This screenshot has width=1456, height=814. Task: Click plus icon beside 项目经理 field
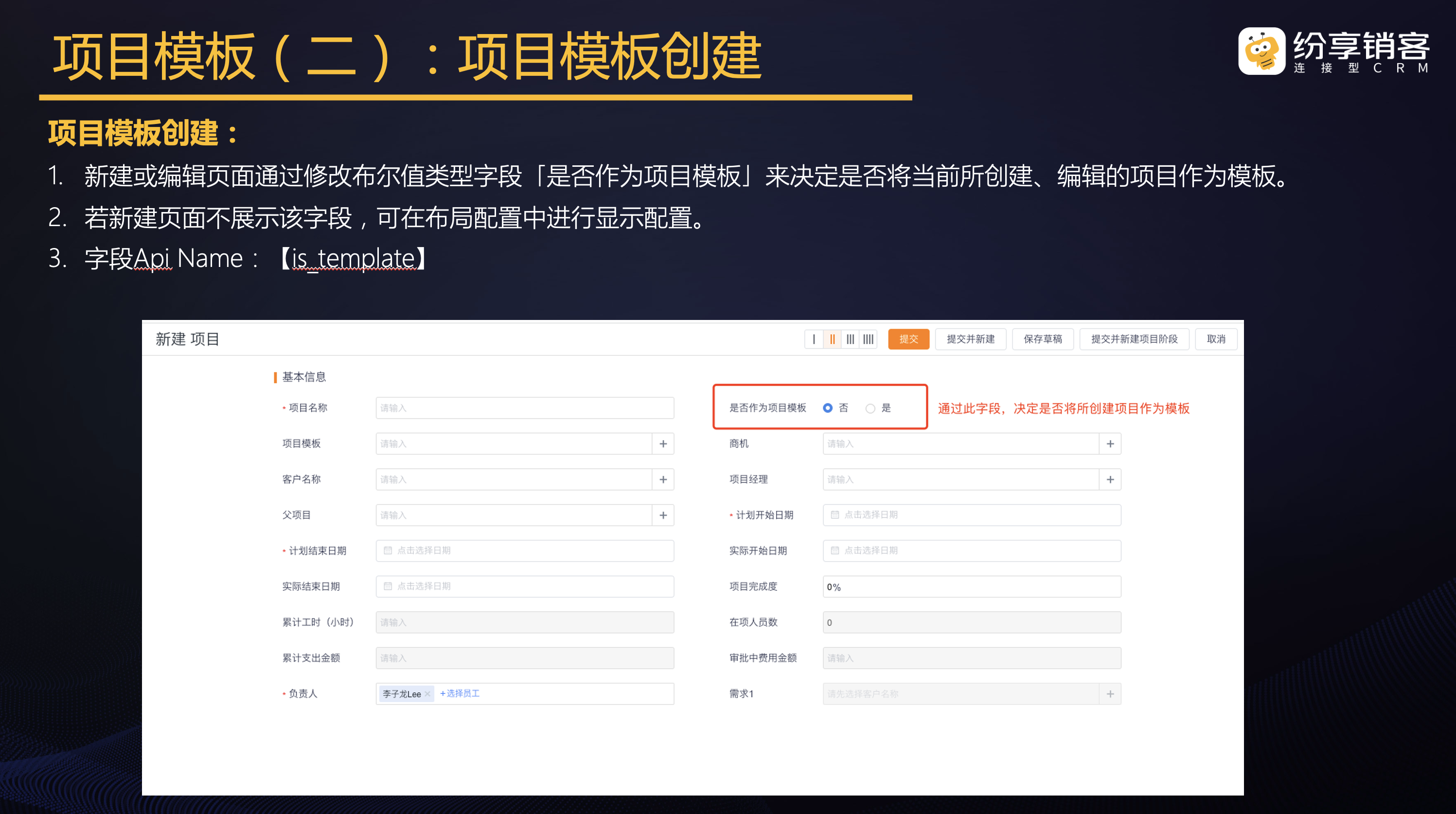1110,479
